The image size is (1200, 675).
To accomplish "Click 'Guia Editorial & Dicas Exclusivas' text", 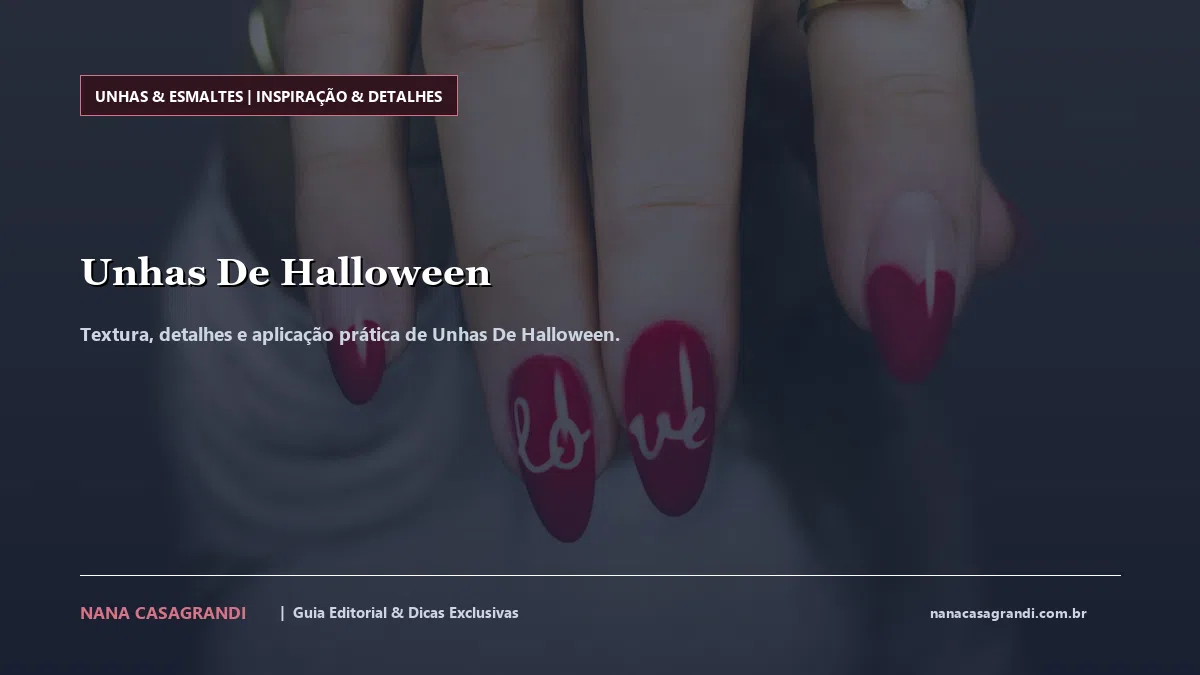I will [x=406, y=613].
